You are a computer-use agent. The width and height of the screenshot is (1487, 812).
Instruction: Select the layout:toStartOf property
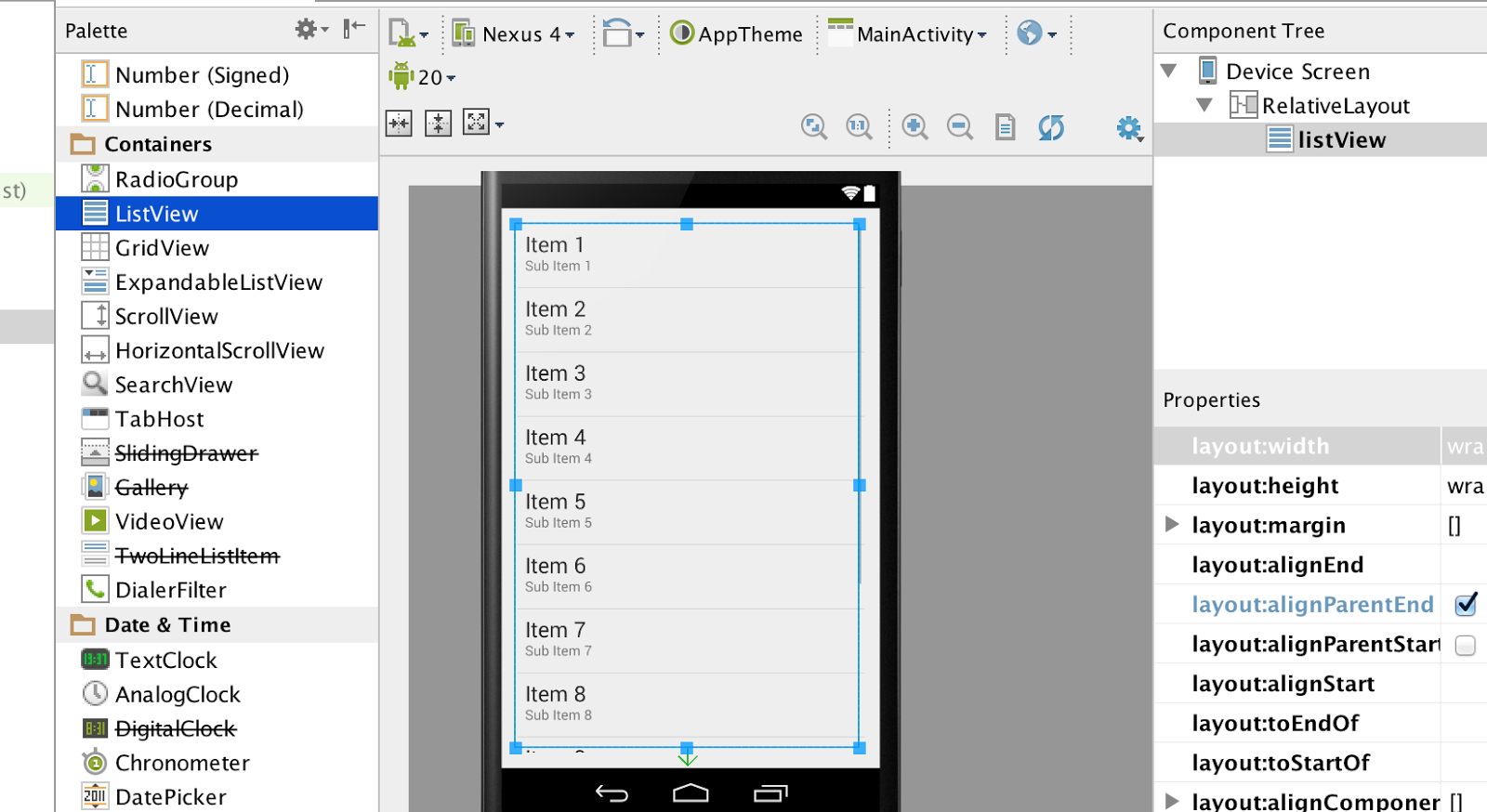1321,763
